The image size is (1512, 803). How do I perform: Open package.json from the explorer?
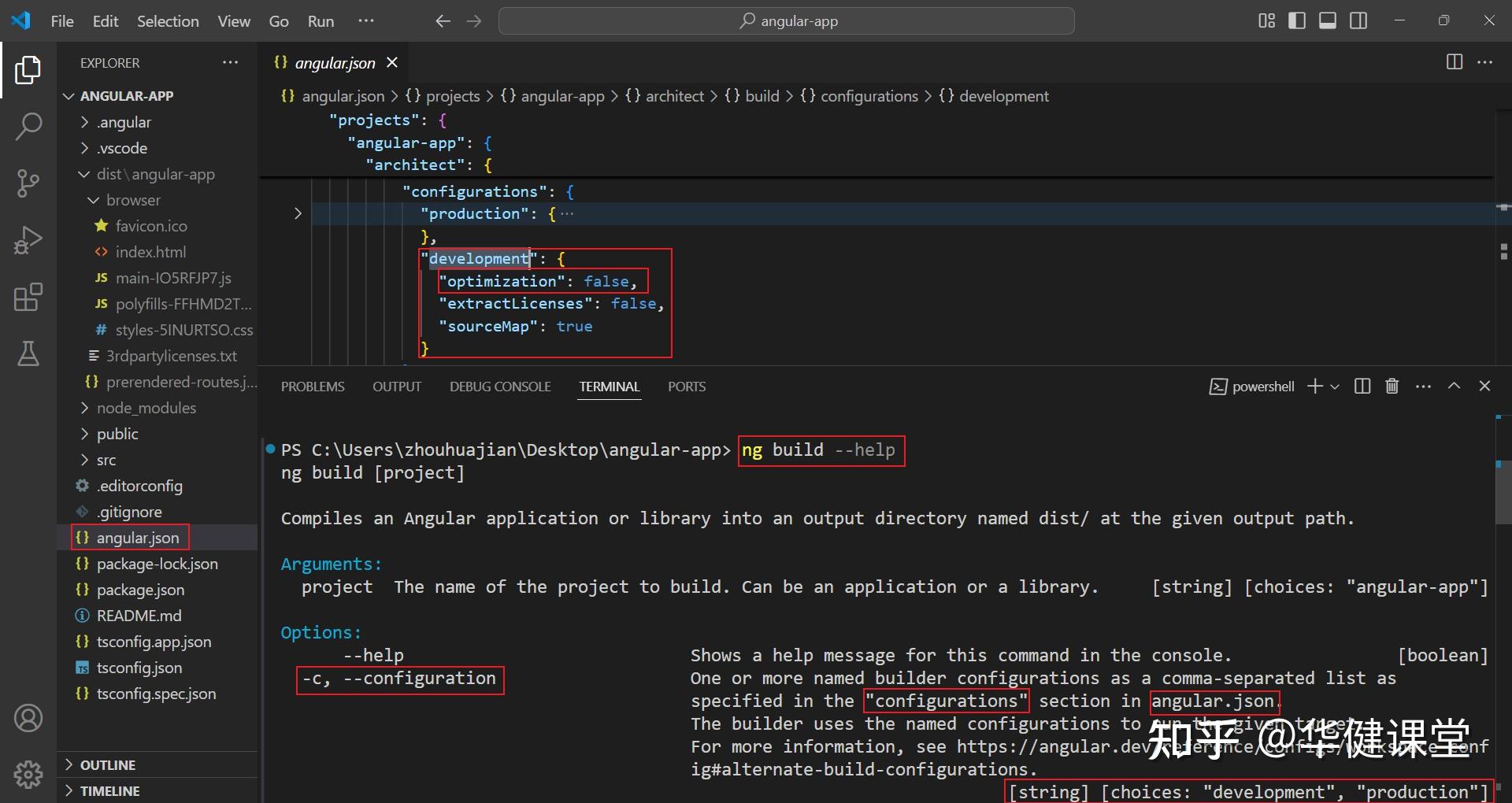pos(140,590)
